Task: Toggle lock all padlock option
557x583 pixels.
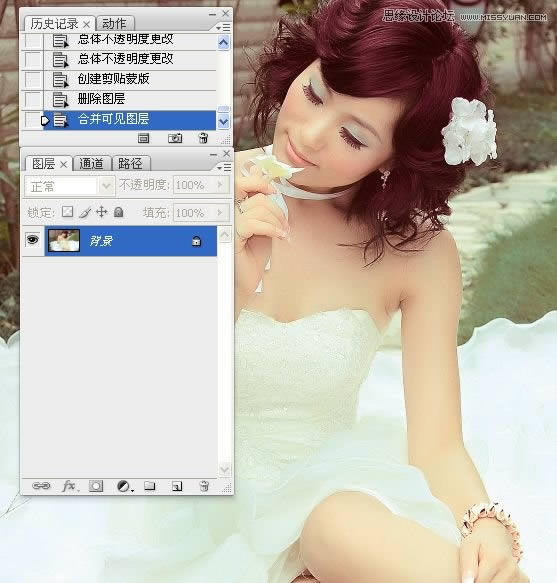Action: point(119,212)
